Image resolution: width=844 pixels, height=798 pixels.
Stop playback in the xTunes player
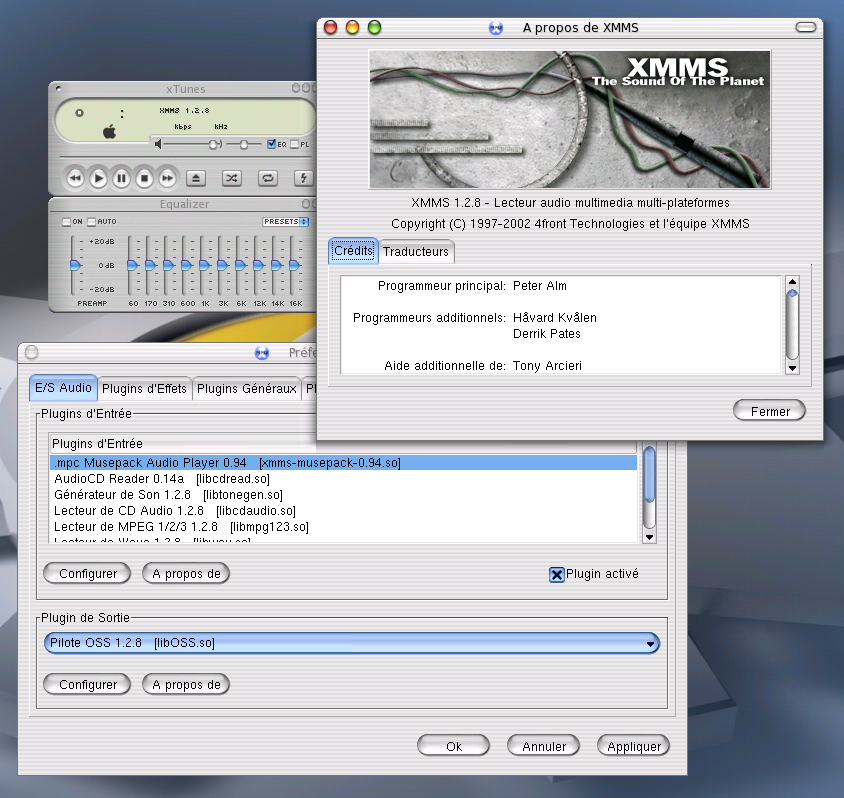point(145,178)
